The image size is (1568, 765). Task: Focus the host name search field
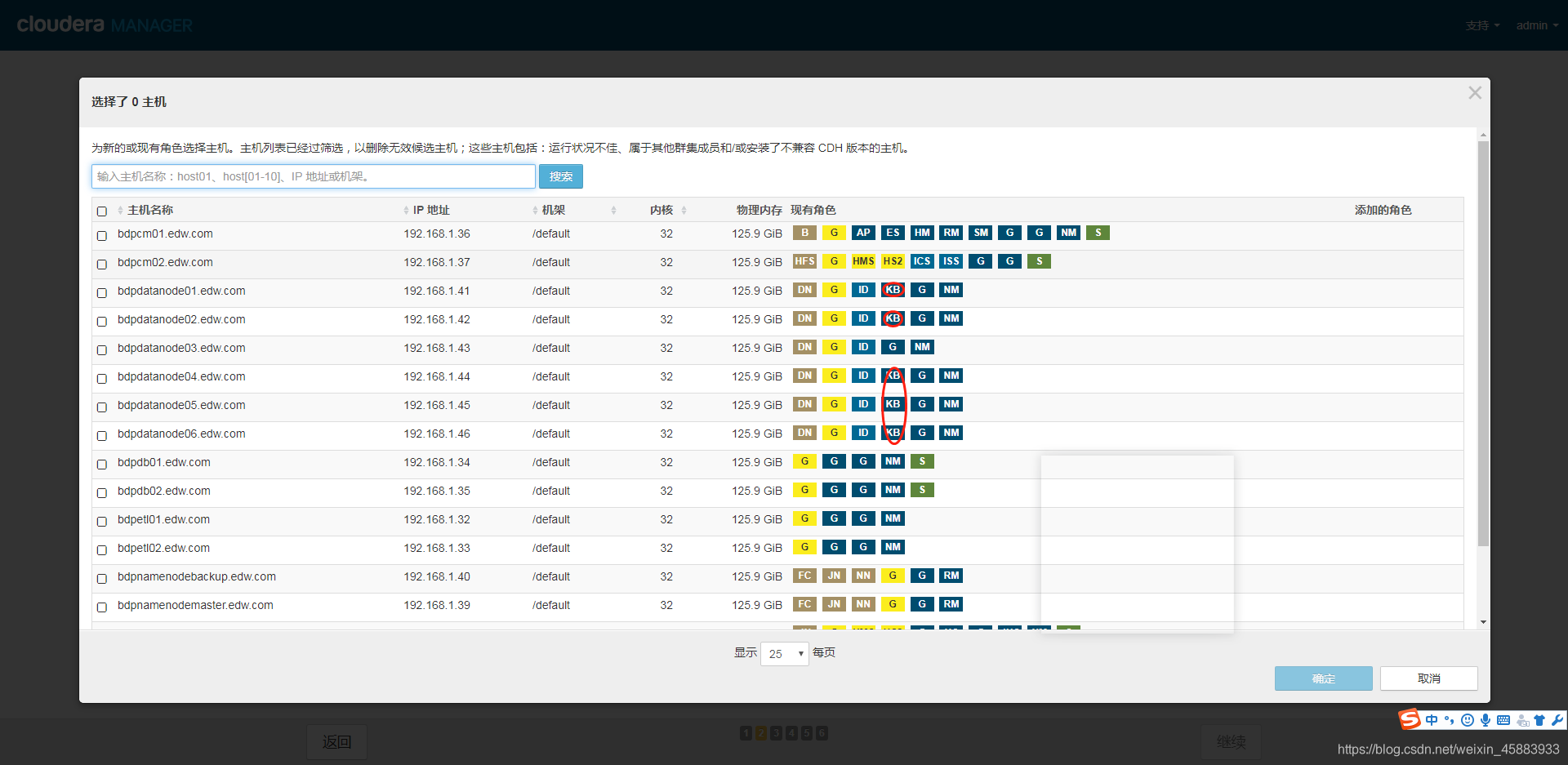[314, 176]
